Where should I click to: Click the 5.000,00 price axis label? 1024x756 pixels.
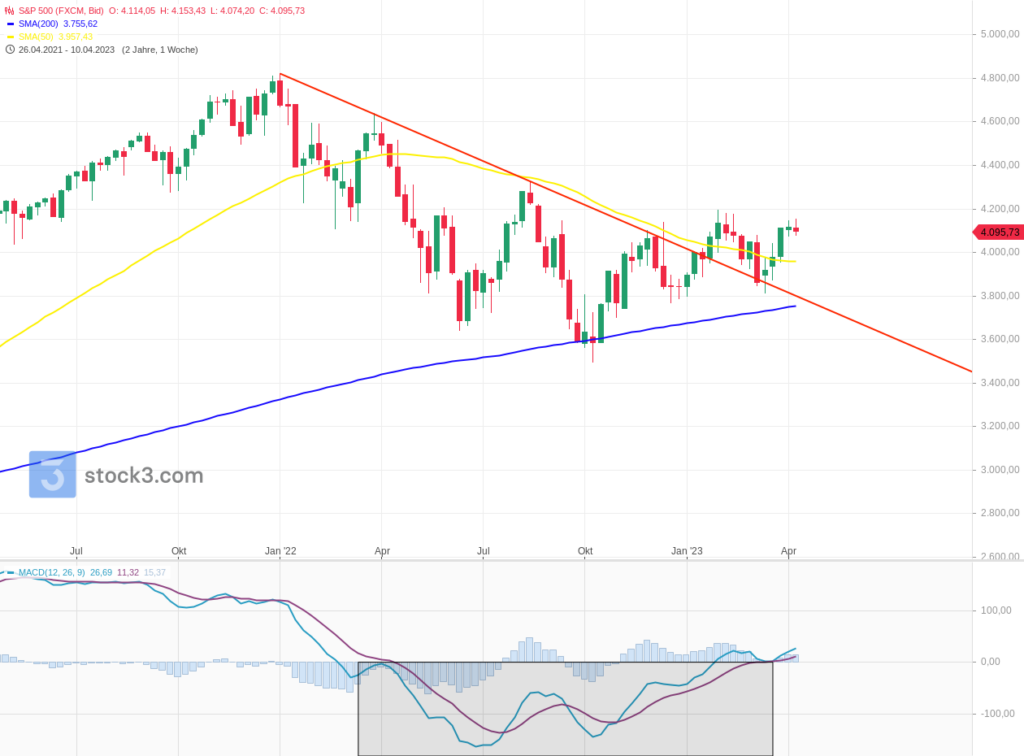click(1000, 34)
